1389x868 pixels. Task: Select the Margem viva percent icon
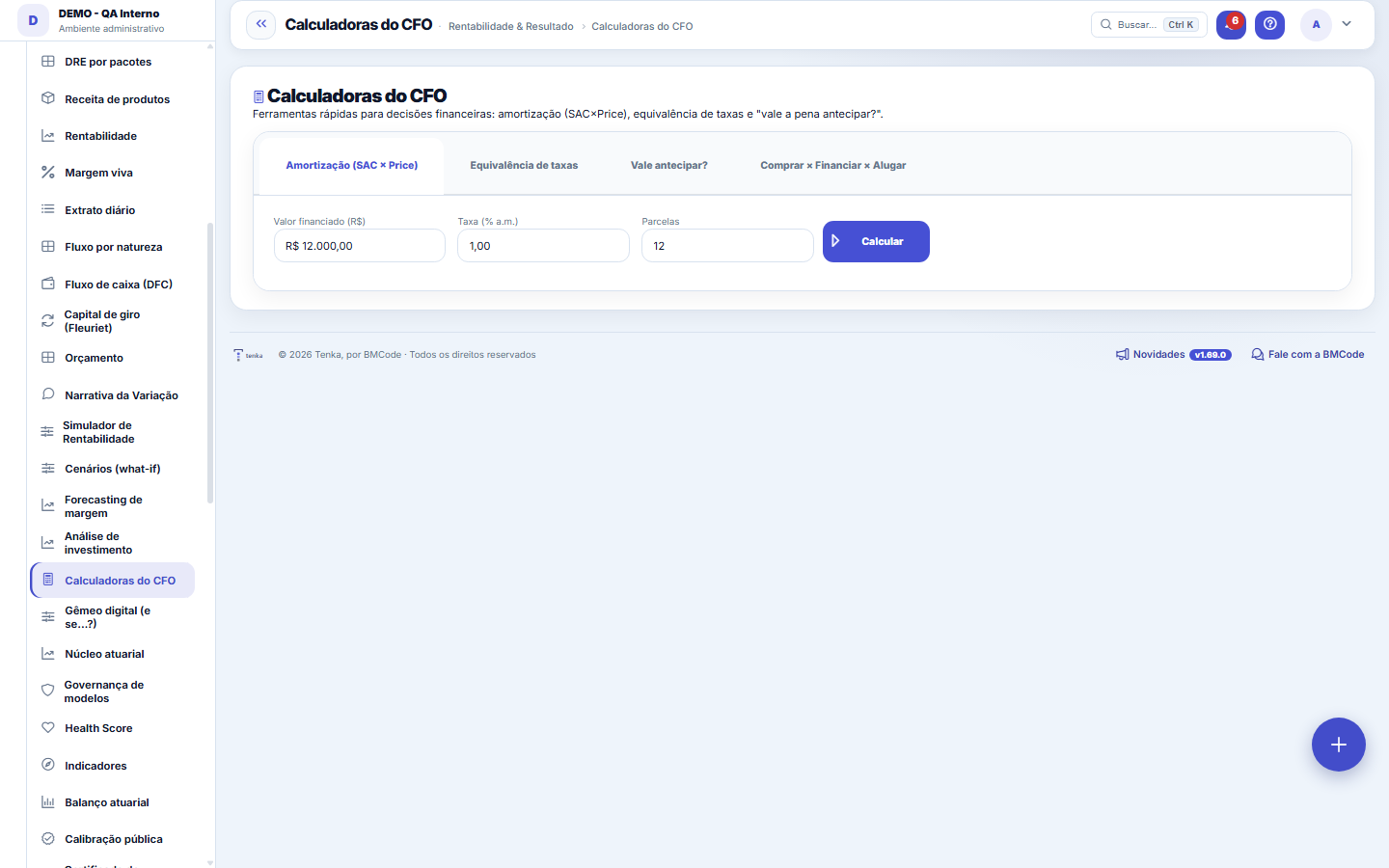48,173
